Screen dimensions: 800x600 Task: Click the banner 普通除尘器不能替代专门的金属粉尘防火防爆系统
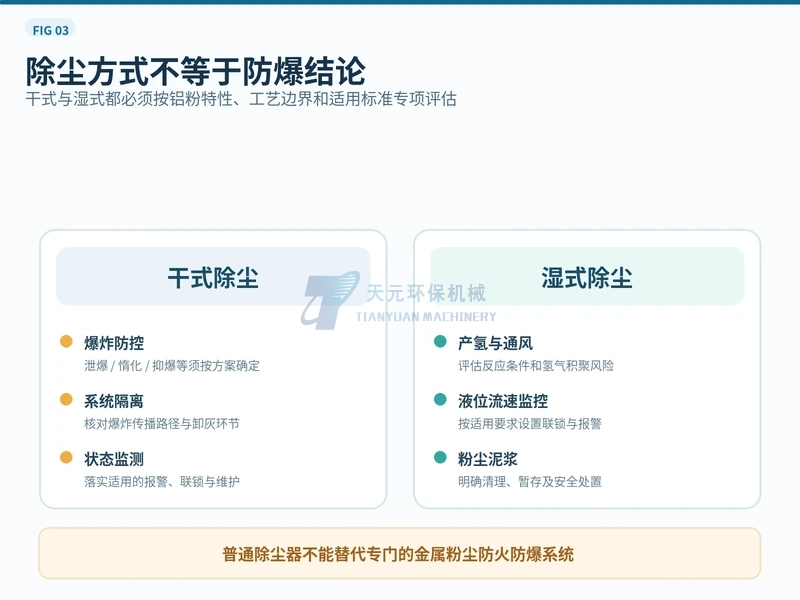399,554
